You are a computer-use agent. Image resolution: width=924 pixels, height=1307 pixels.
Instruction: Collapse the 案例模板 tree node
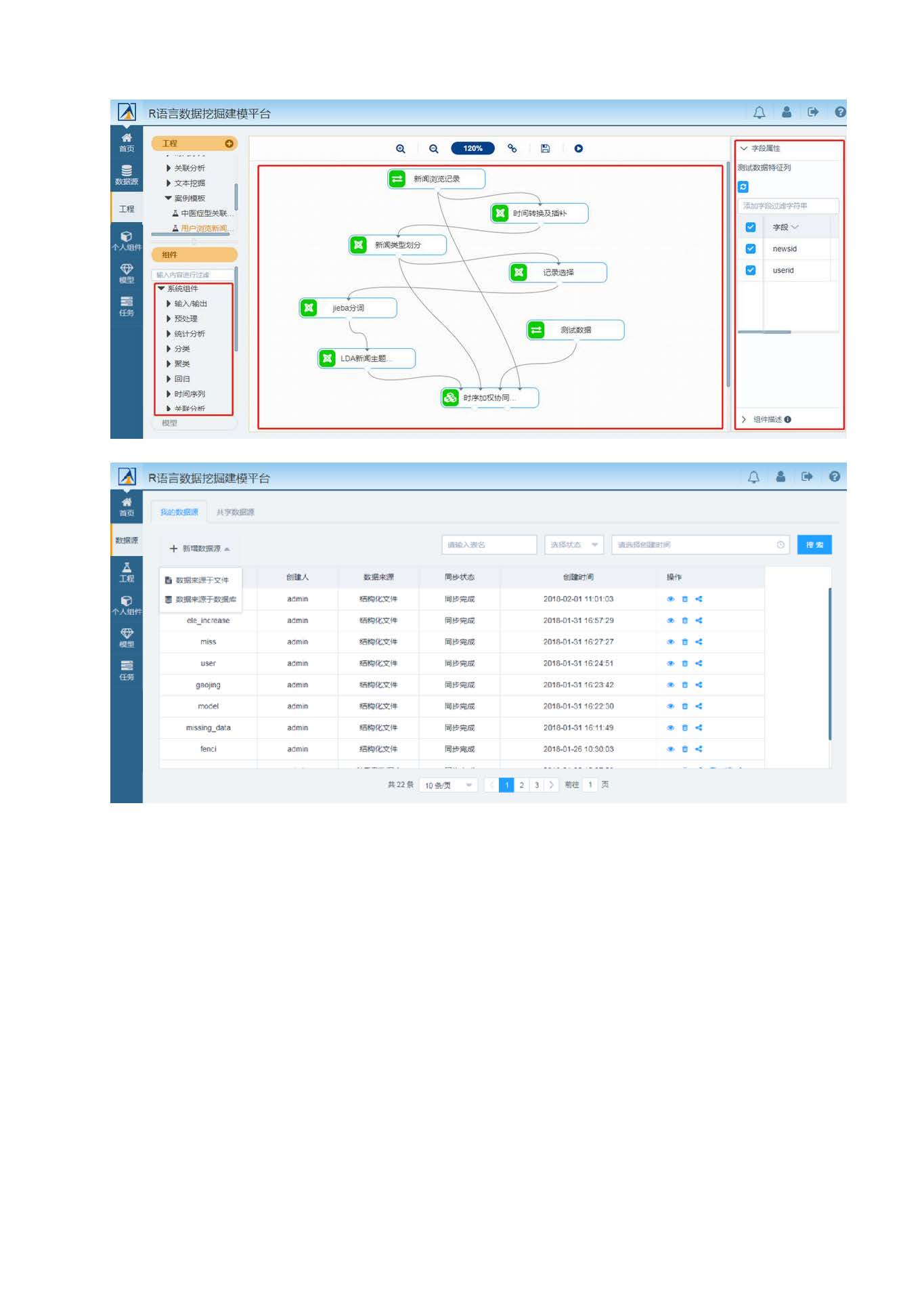[x=169, y=198]
